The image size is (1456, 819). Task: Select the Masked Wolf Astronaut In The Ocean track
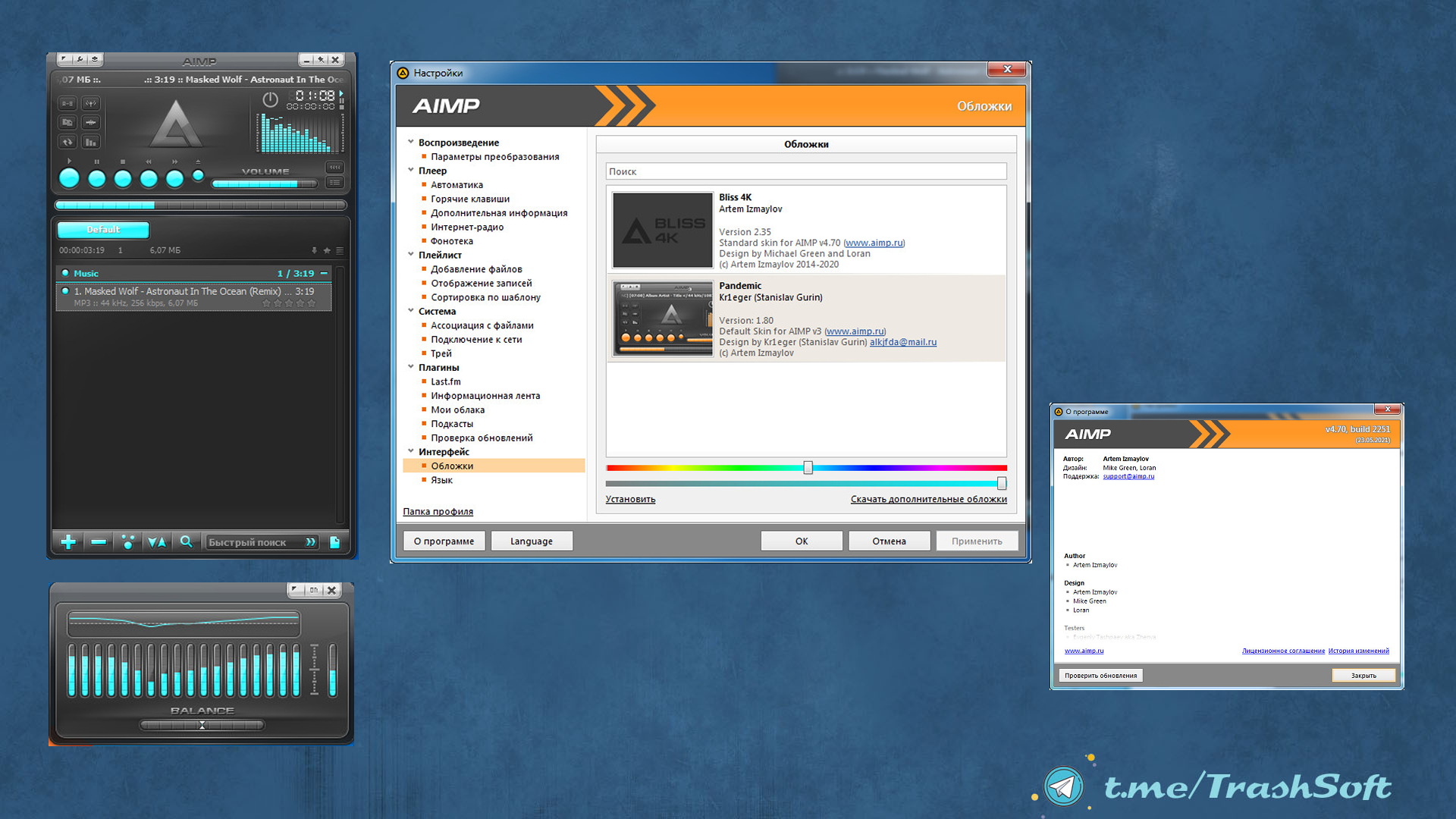click(194, 297)
